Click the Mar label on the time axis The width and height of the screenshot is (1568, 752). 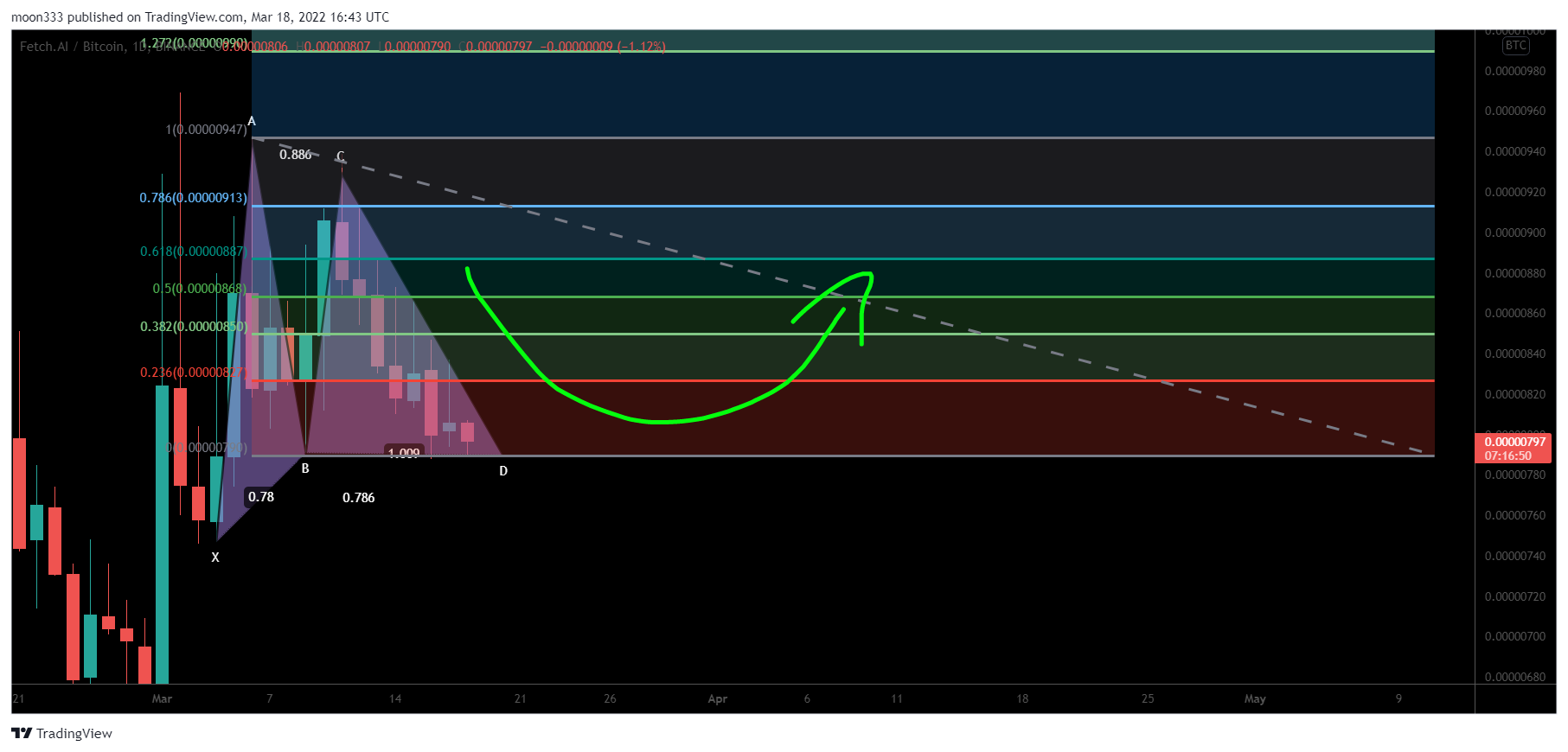click(162, 698)
